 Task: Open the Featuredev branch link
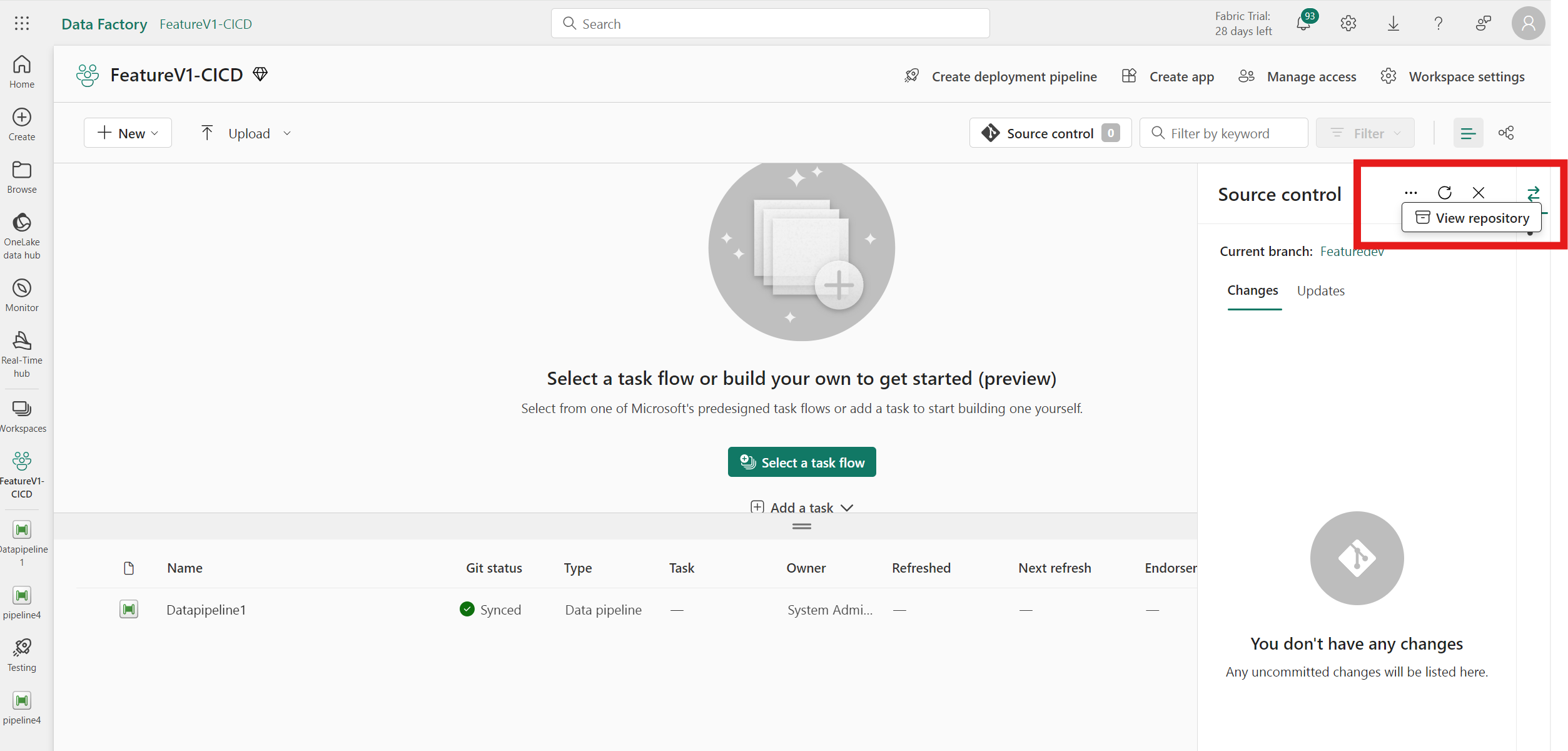[x=1352, y=251]
